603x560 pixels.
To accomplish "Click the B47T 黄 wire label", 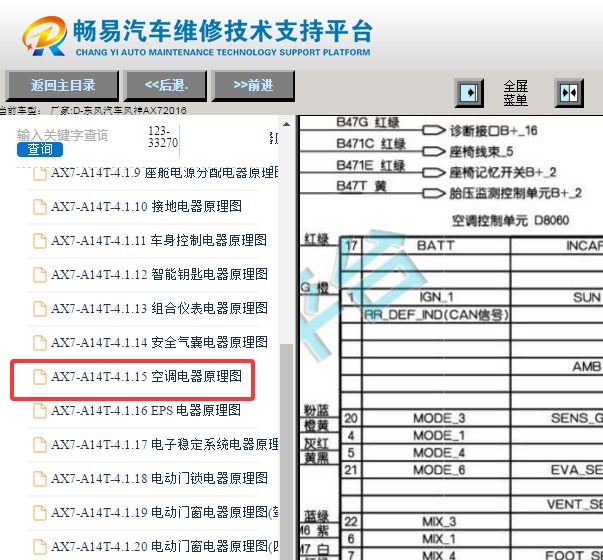I will [x=361, y=186].
